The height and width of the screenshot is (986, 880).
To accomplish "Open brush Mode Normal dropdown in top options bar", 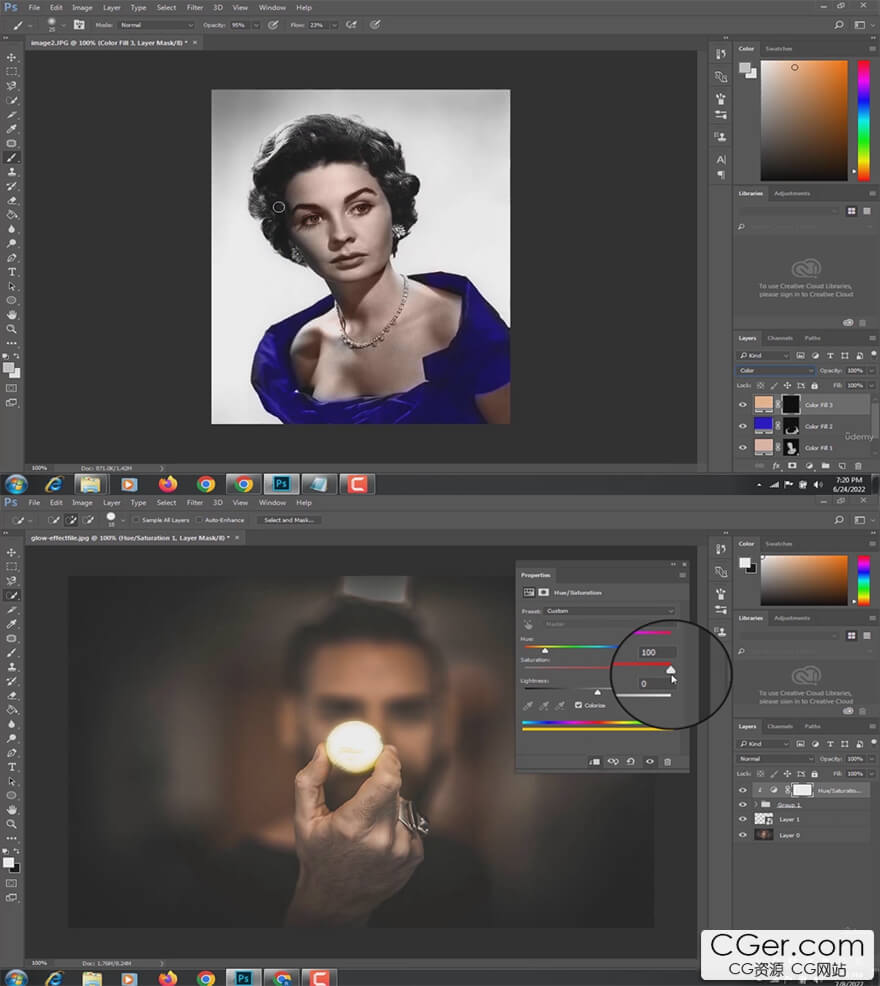I will point(155,25).
